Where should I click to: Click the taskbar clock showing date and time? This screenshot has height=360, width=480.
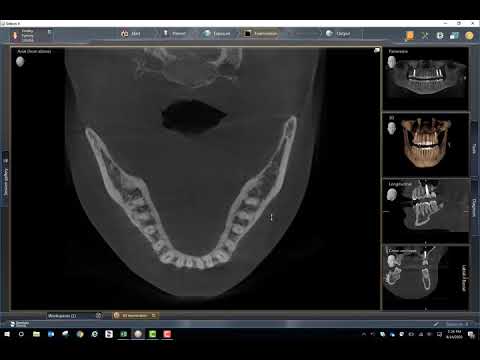click(x=454, y=334)
